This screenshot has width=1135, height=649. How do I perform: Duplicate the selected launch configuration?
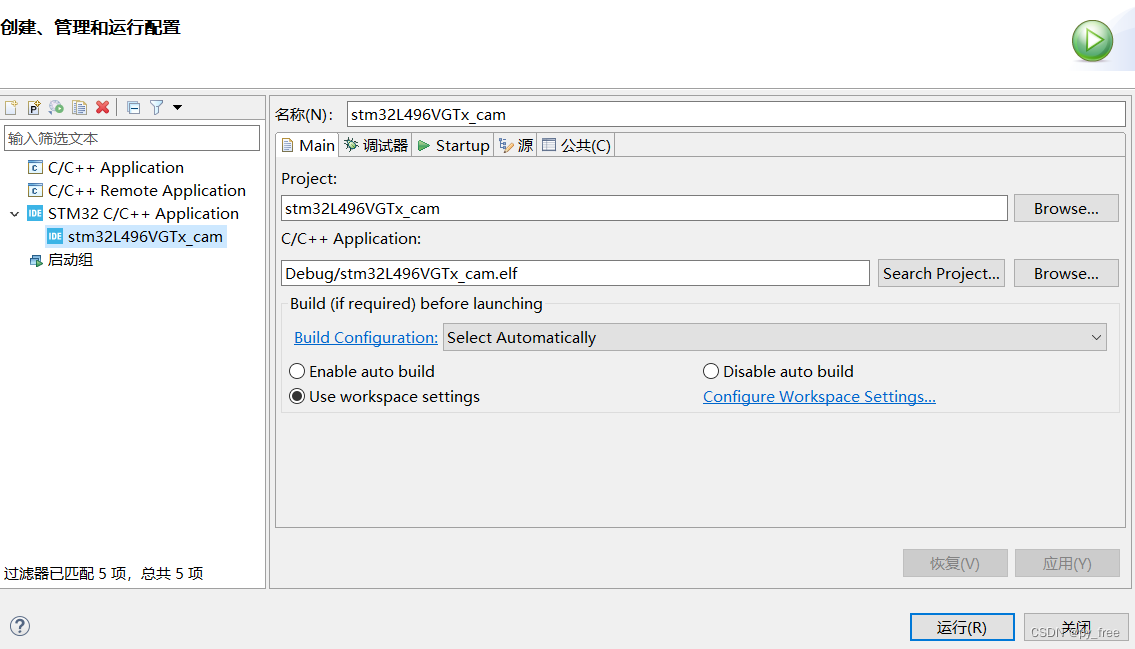(x=79, y=107)
